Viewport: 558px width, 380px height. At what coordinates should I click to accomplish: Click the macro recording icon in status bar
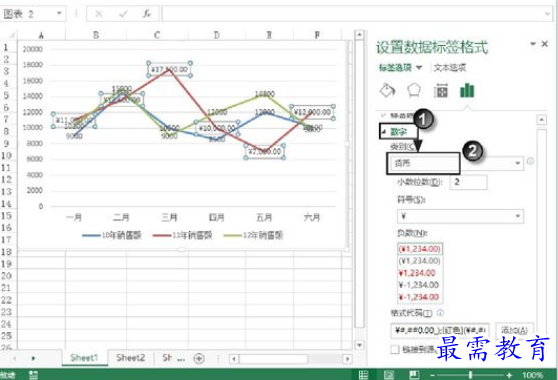point(33,375)
